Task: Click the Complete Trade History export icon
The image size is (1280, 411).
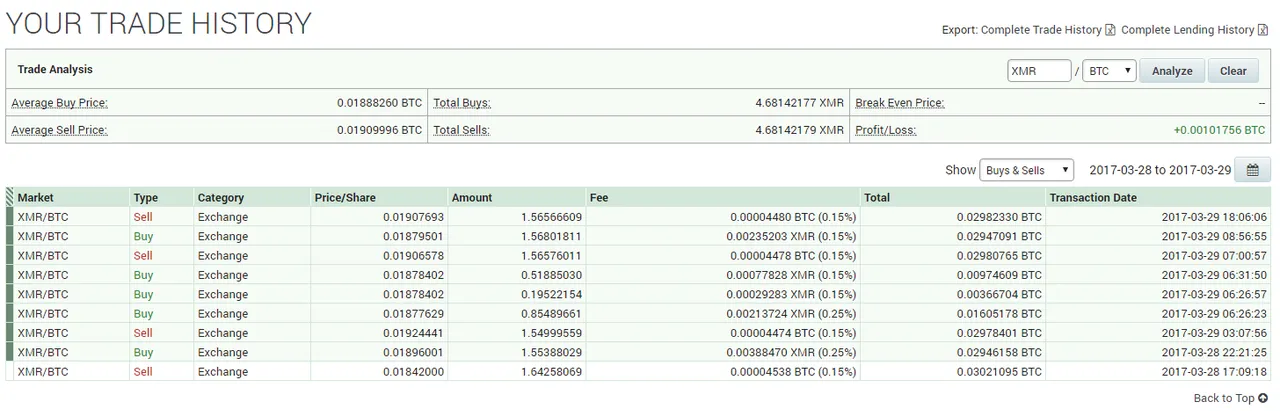Action: [1110, 30]
